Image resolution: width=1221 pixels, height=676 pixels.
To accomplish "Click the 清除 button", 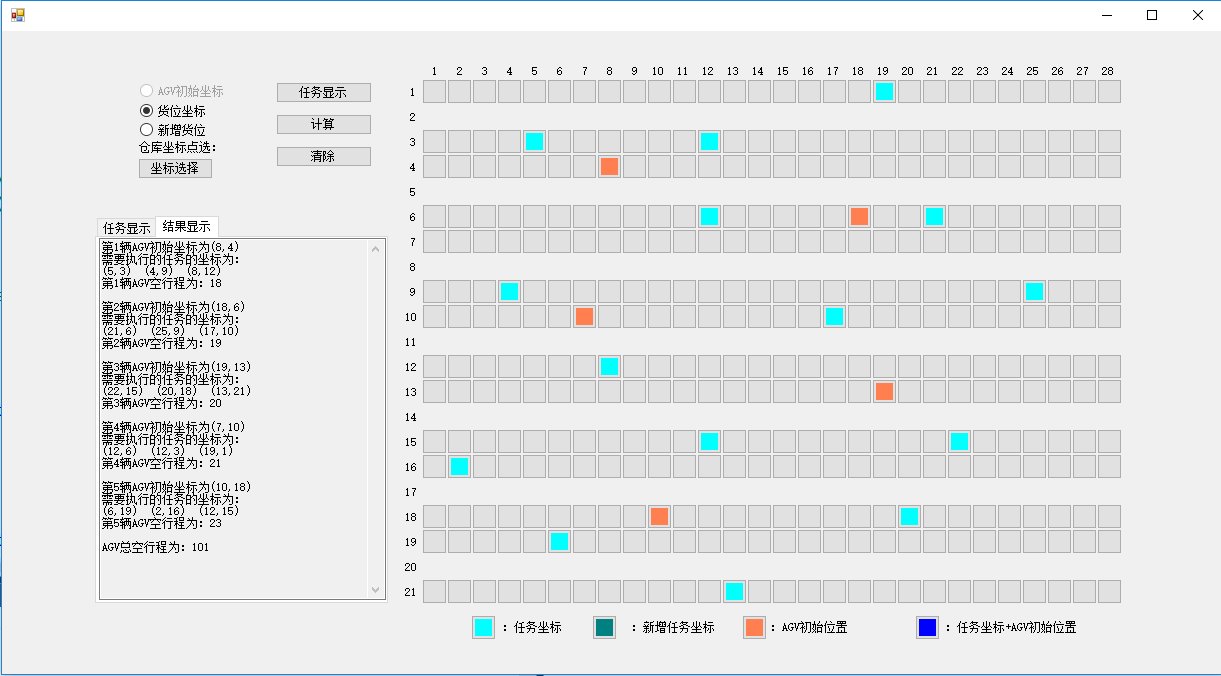I will [324, 157].
